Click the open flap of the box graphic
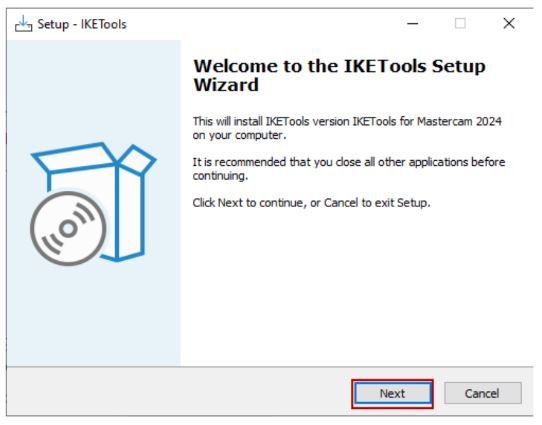Viewport: 542px width, 425px height. (x=137, y=159)
